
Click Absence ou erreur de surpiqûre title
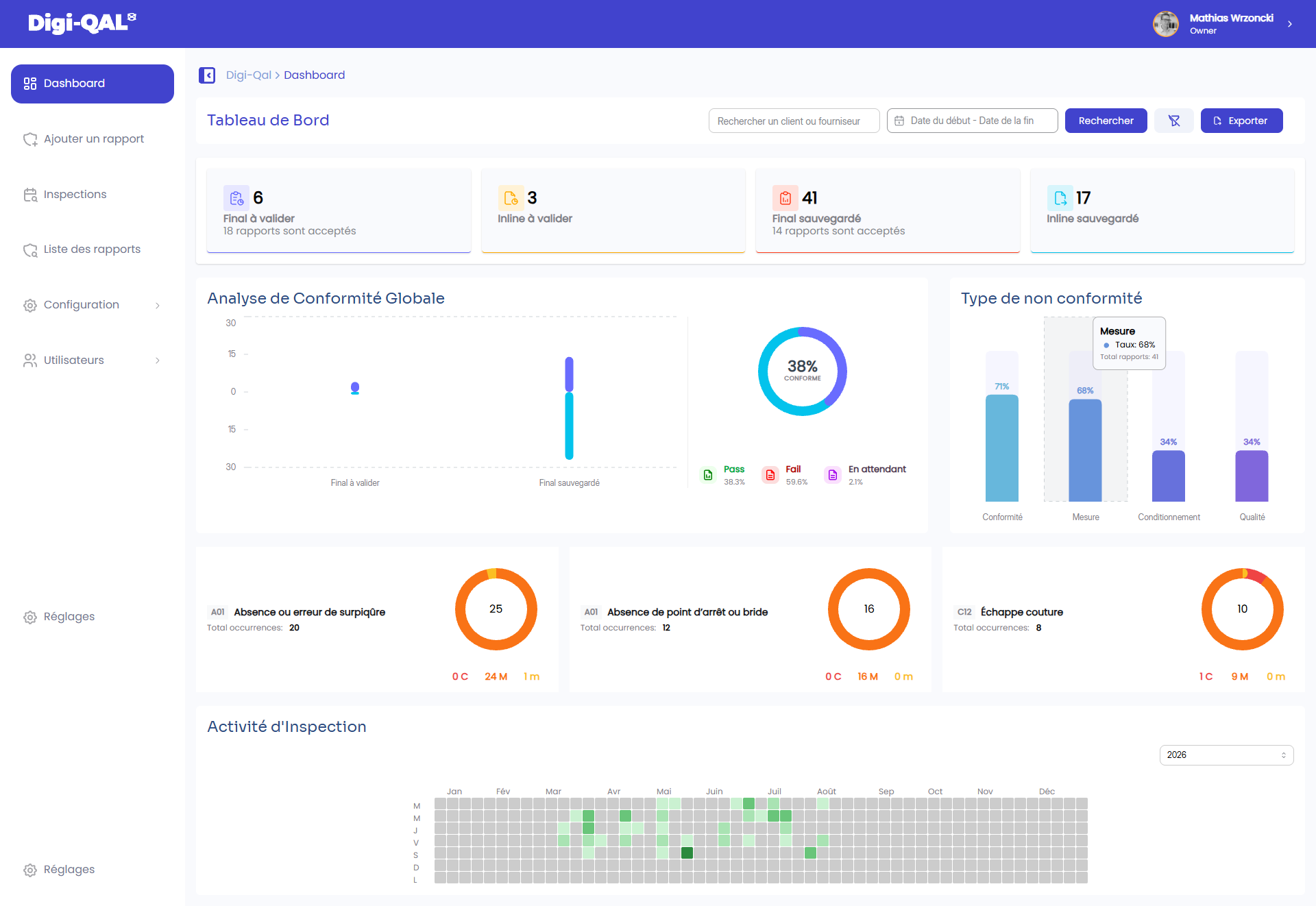click(x=310, y=612)
